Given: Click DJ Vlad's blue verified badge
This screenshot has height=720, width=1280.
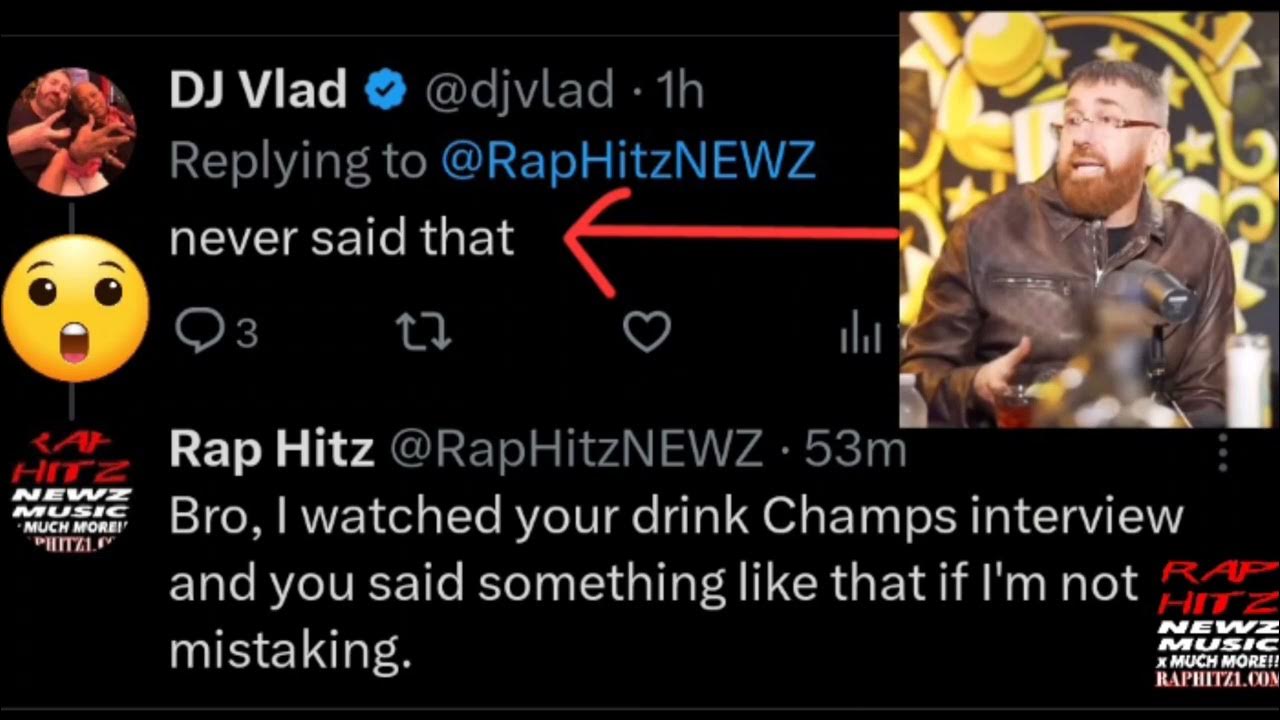Looking at the screenshot, I should point(385,92).
